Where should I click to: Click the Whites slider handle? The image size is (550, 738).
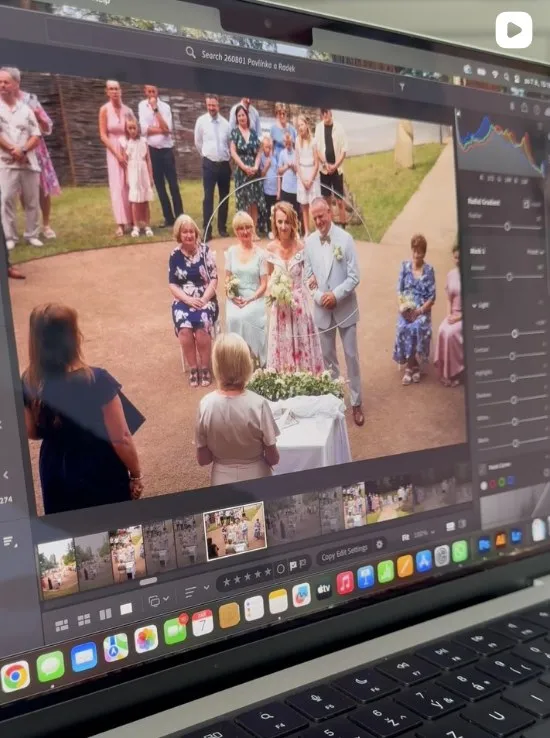point(515,422)
